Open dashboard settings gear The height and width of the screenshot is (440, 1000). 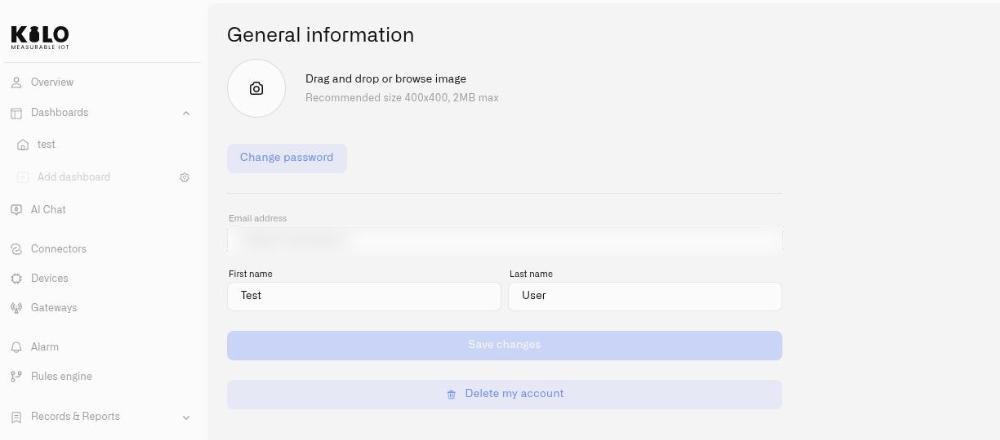click(184, 178)
